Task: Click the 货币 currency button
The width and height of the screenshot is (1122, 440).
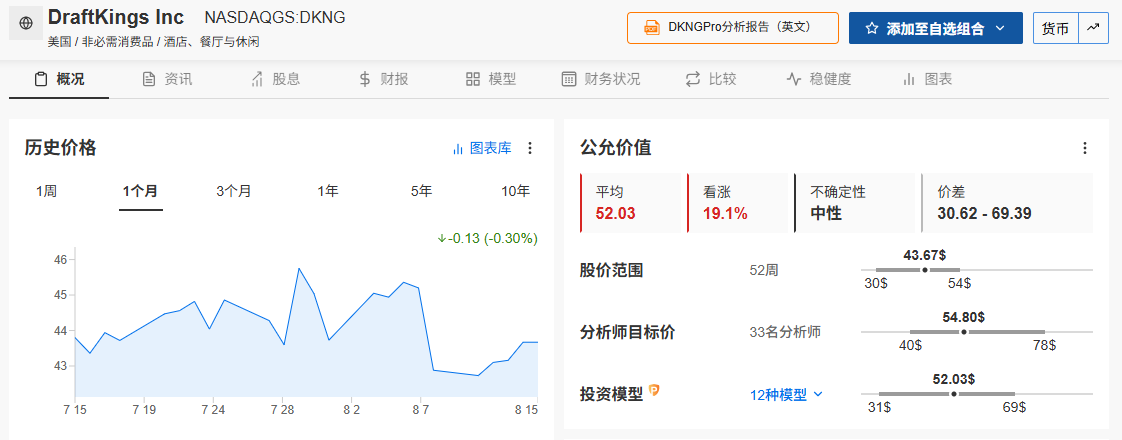Action: (x=1055, y=28)
